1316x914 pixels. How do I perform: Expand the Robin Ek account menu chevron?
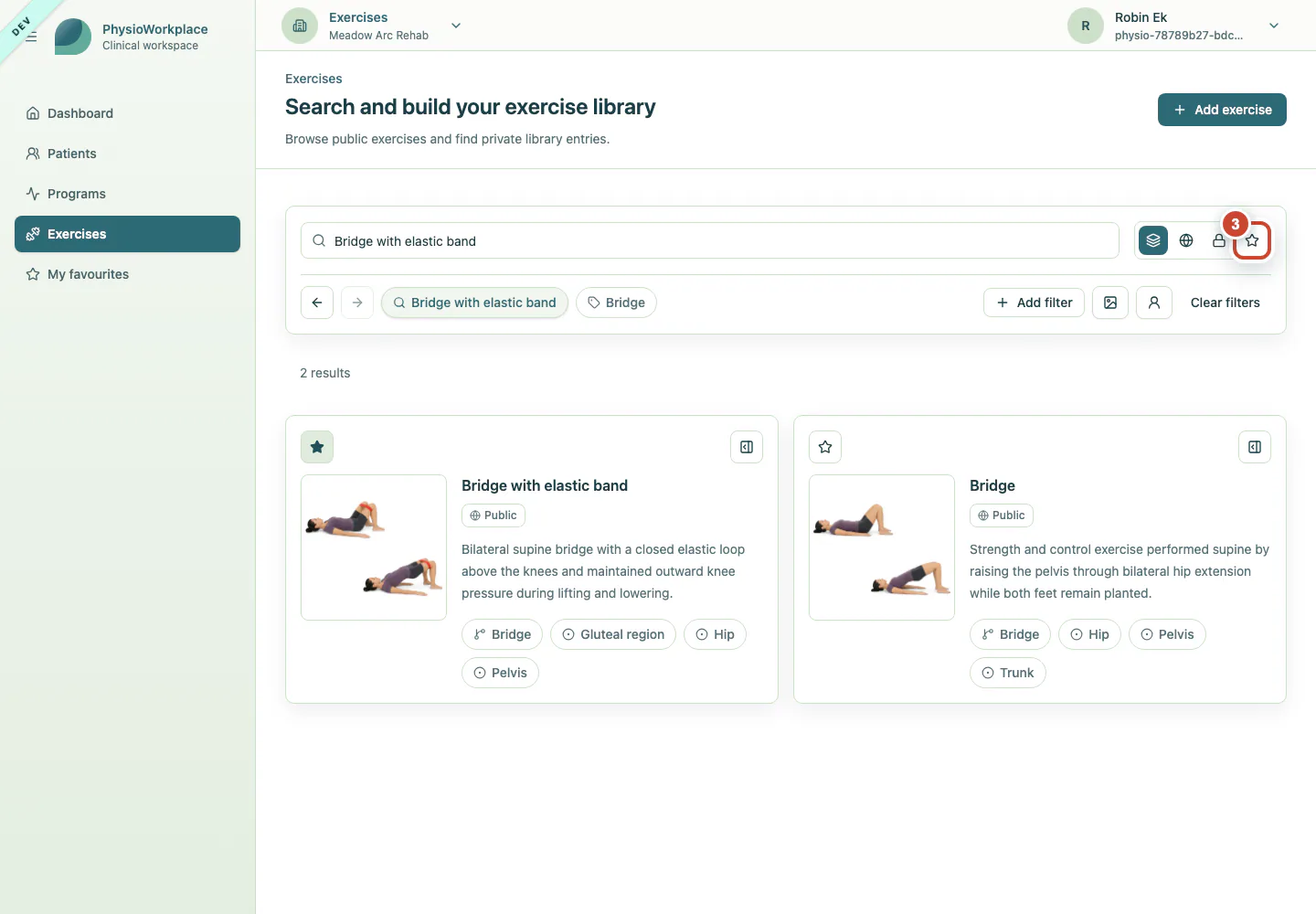(1274, 26)
